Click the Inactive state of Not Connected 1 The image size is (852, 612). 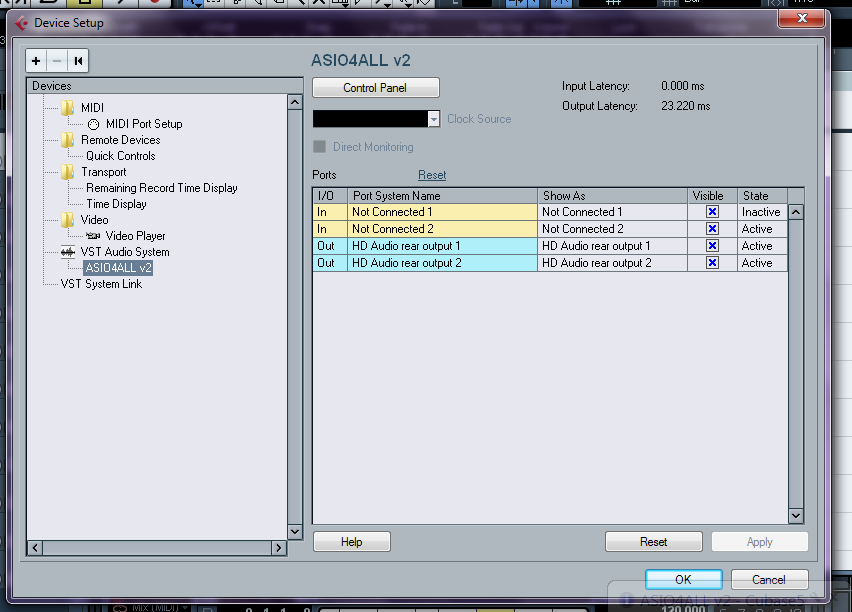click(761, 212)
